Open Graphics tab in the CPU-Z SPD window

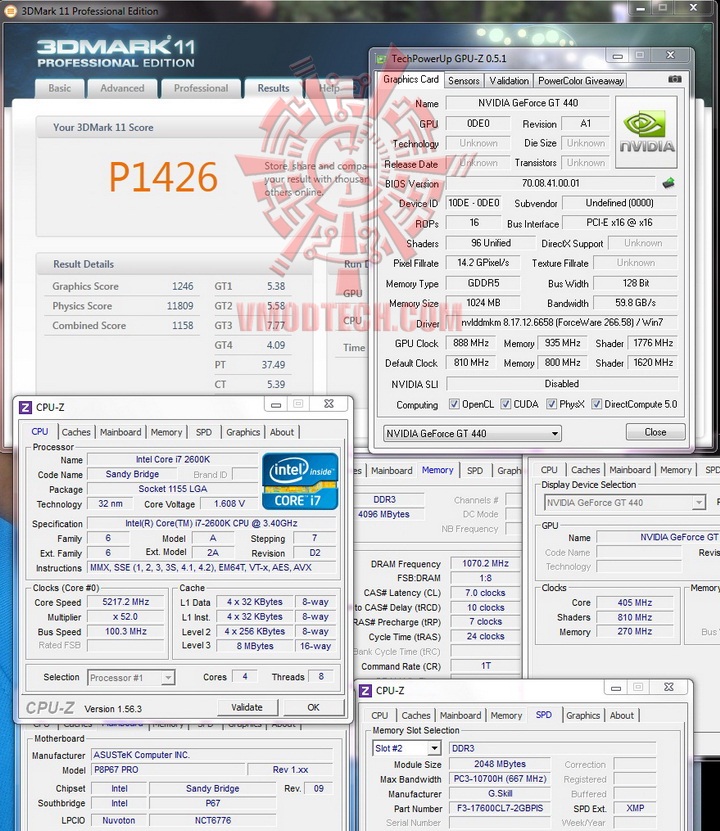pyautogui.click(x=583, y=715)
